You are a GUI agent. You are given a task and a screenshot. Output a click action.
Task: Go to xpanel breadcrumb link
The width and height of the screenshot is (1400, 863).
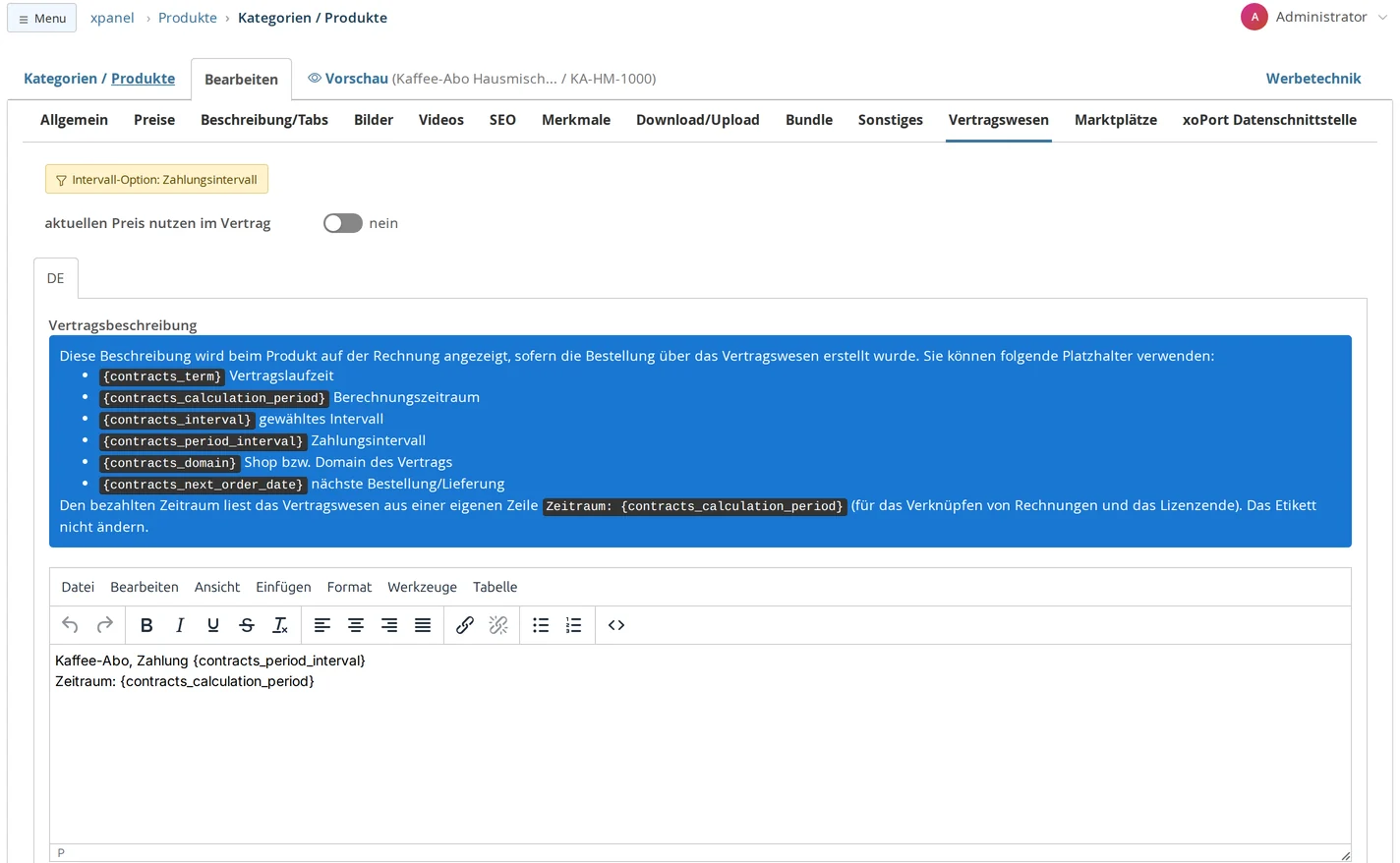[112, 18]
